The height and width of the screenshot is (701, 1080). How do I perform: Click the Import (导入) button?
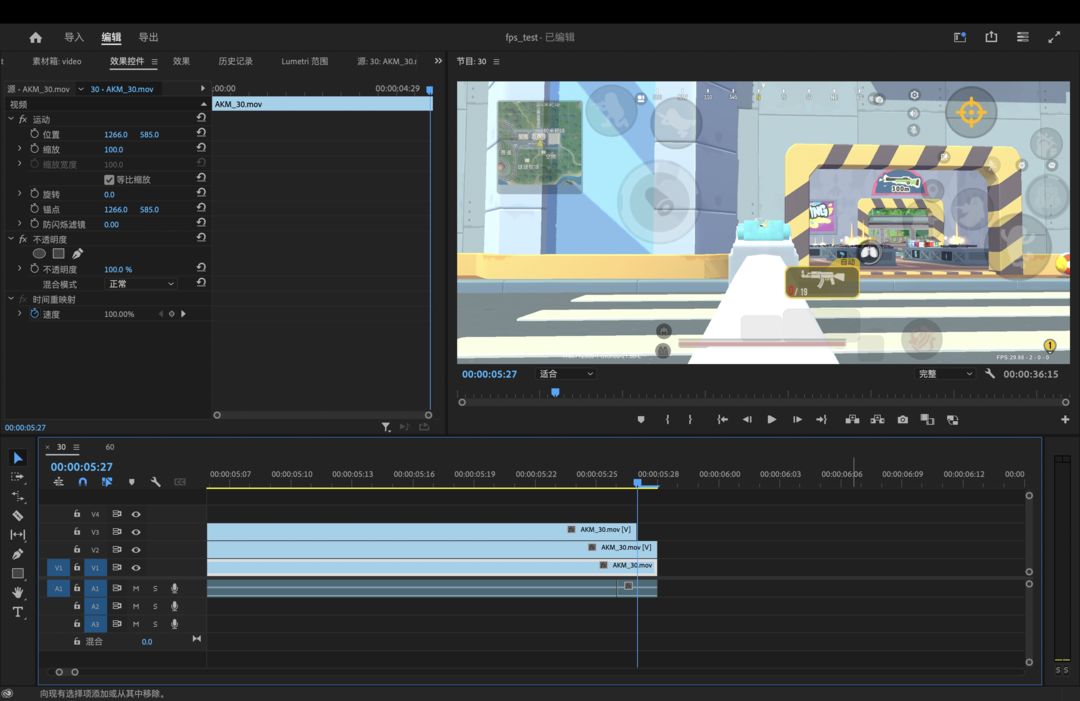coord(74,38)
